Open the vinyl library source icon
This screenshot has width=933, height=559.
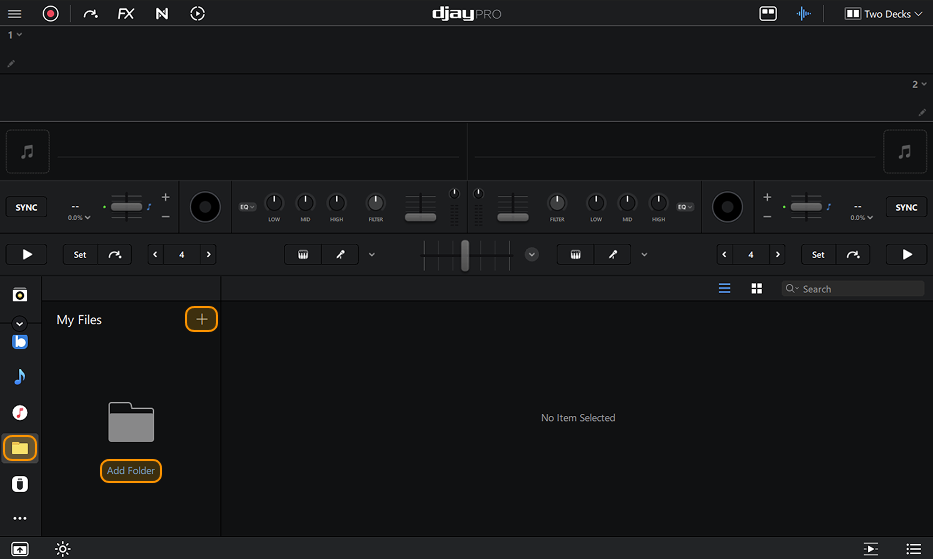pos(20,295)
